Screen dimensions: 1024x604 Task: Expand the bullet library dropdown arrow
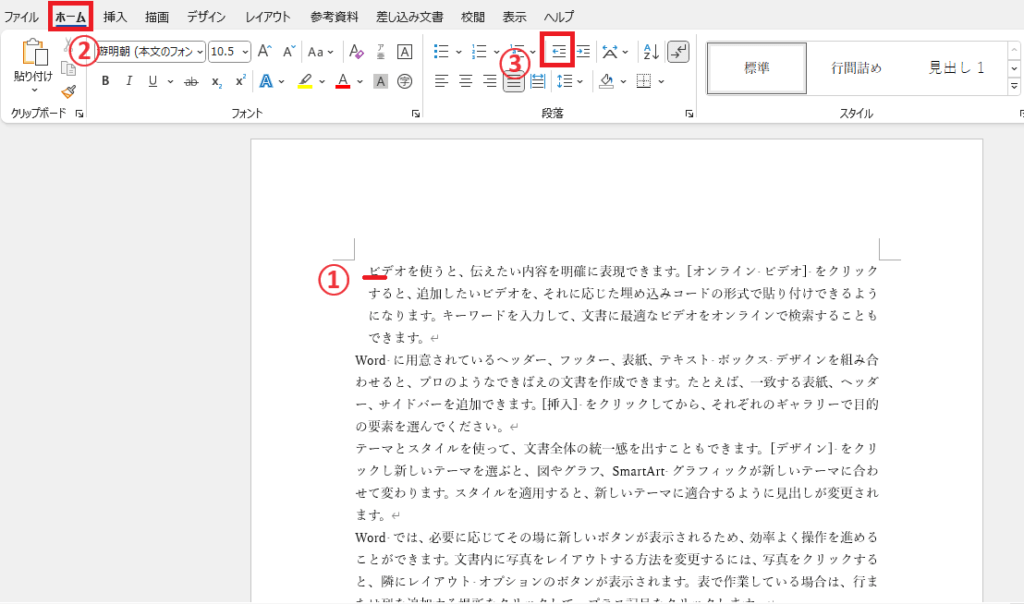(458, 52)
